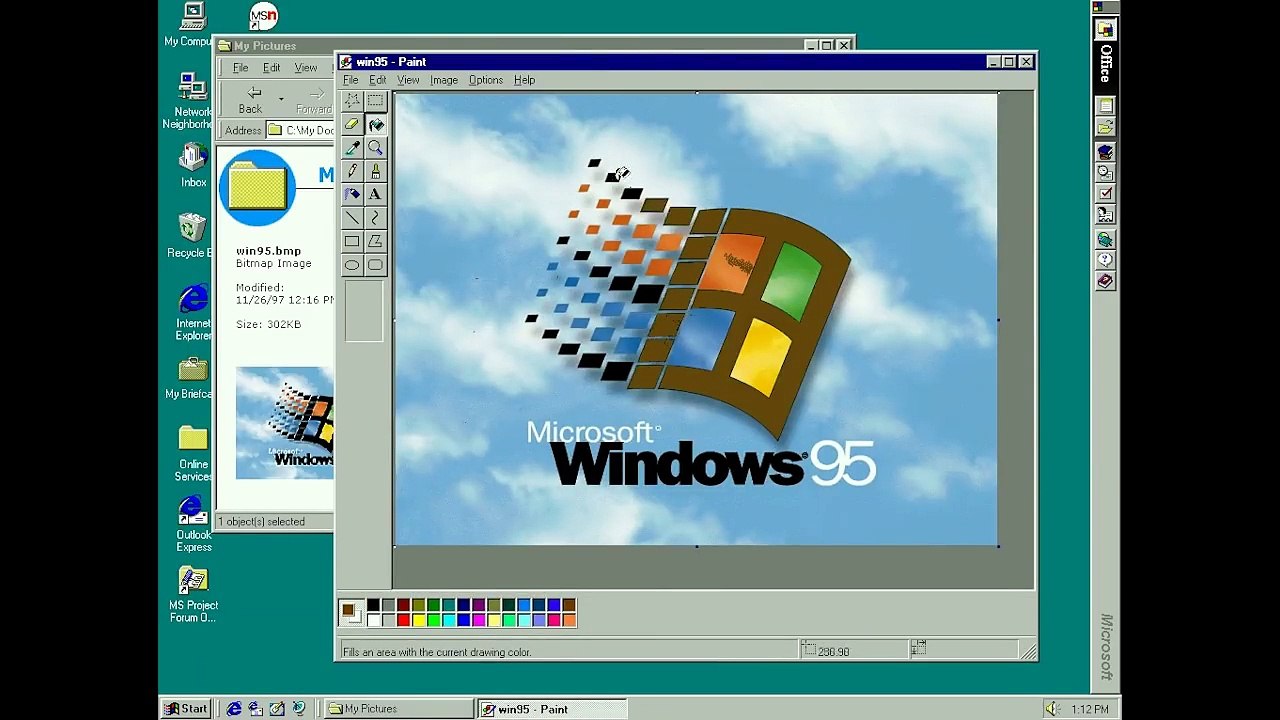
Task: Click the Show Desktop quick launch icon
Action: click(x=277, y=709)
